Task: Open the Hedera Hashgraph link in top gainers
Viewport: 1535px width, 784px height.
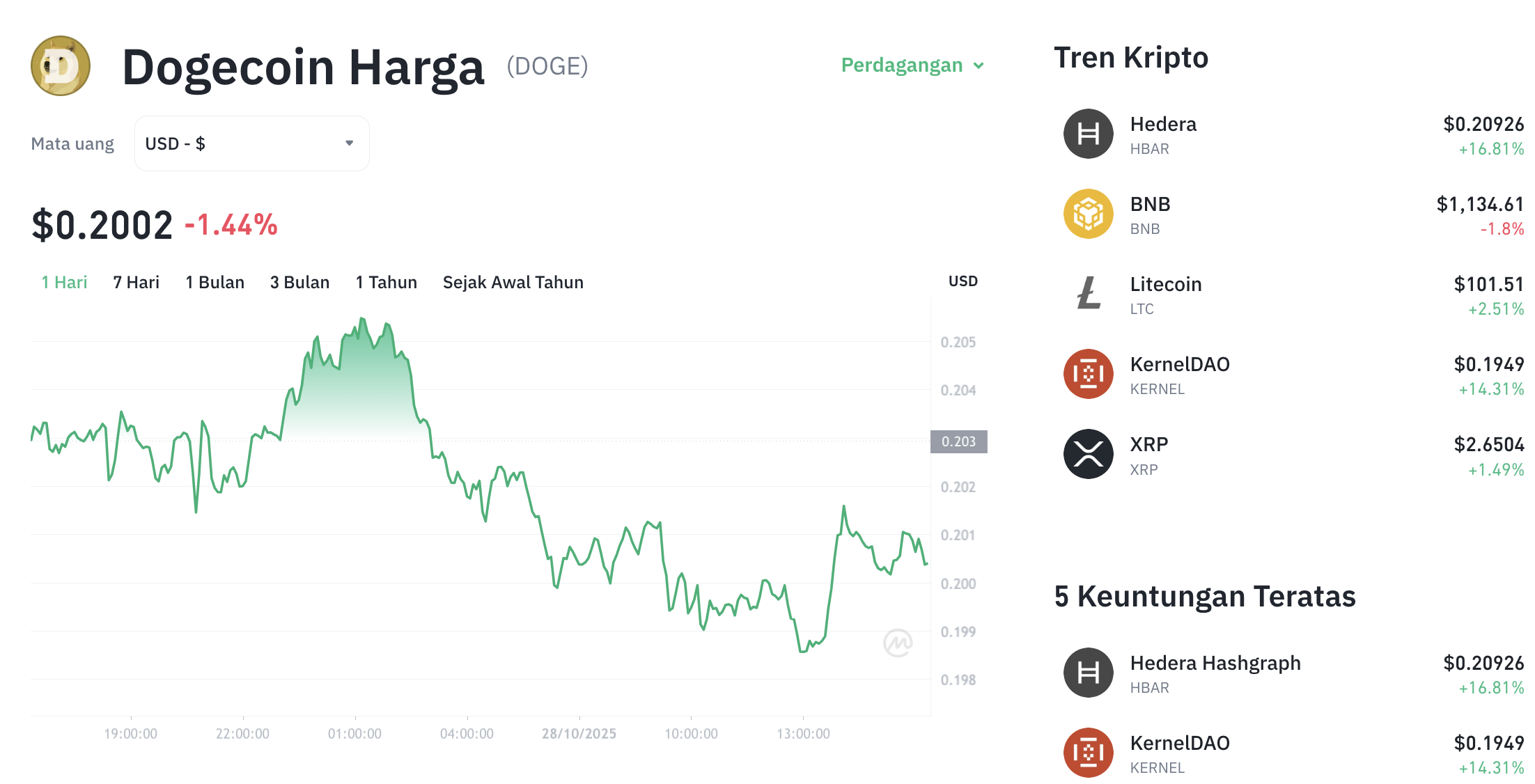Action: pyautogui.click(x=1215, y=663)
